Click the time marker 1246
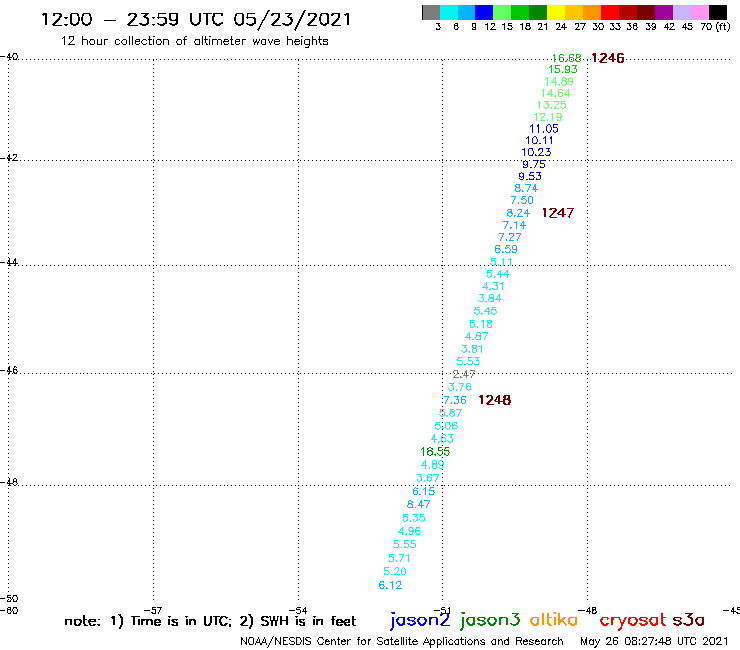The width and height of the screenshot is (740, 650). coord(607,58)
